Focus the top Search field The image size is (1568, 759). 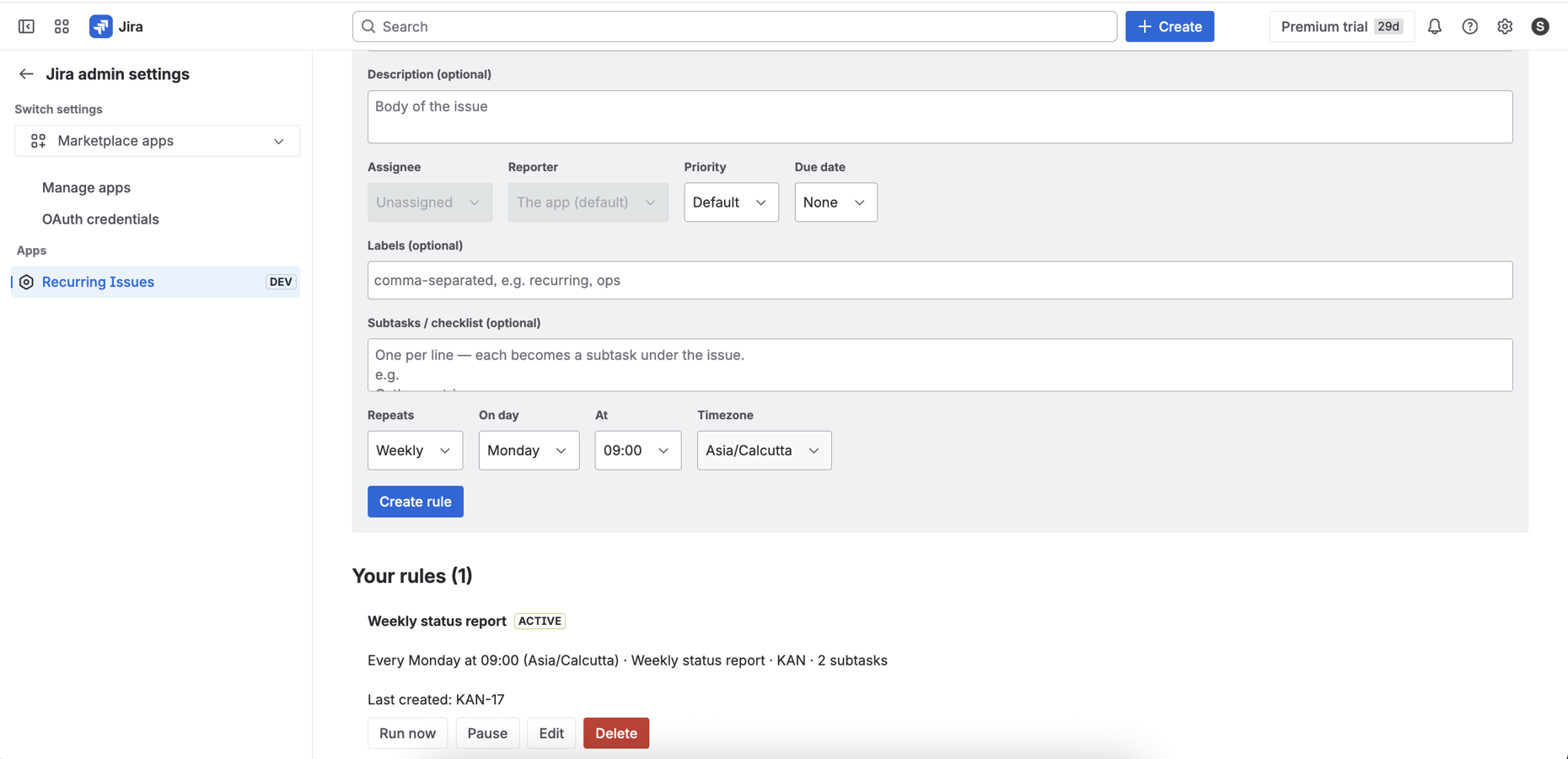734,26
